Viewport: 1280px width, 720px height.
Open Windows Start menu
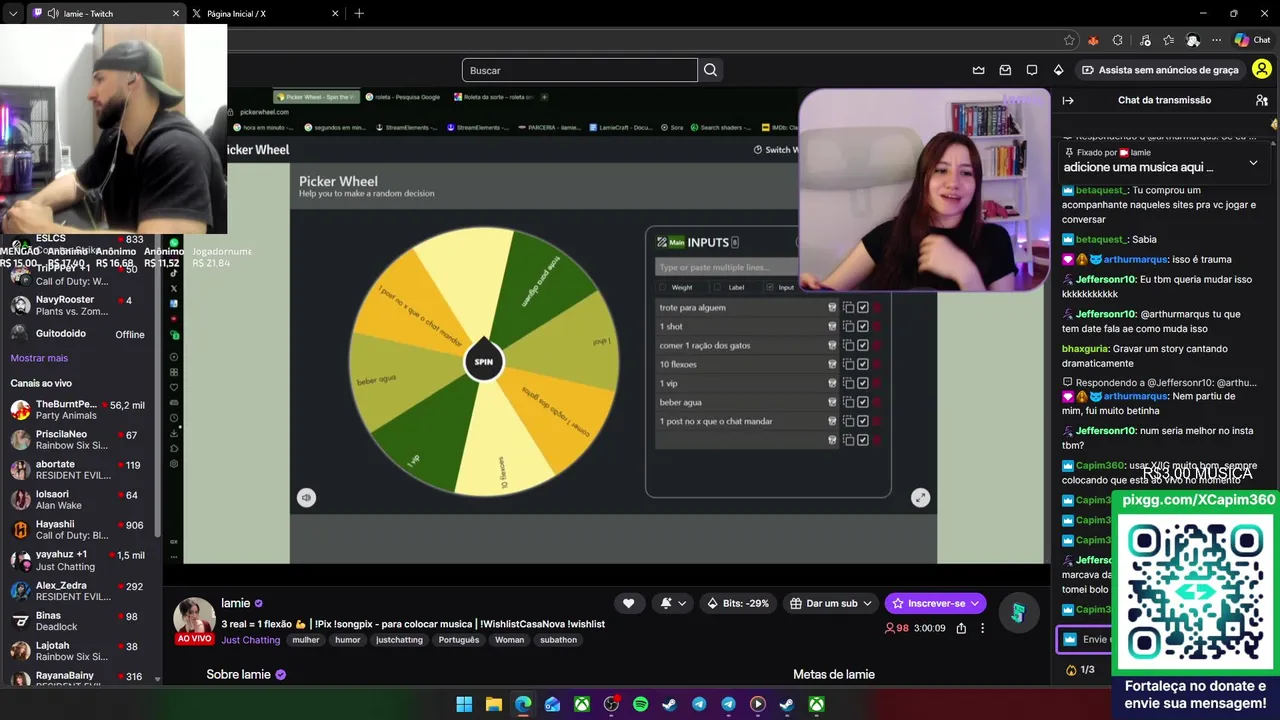pos(464,705)
